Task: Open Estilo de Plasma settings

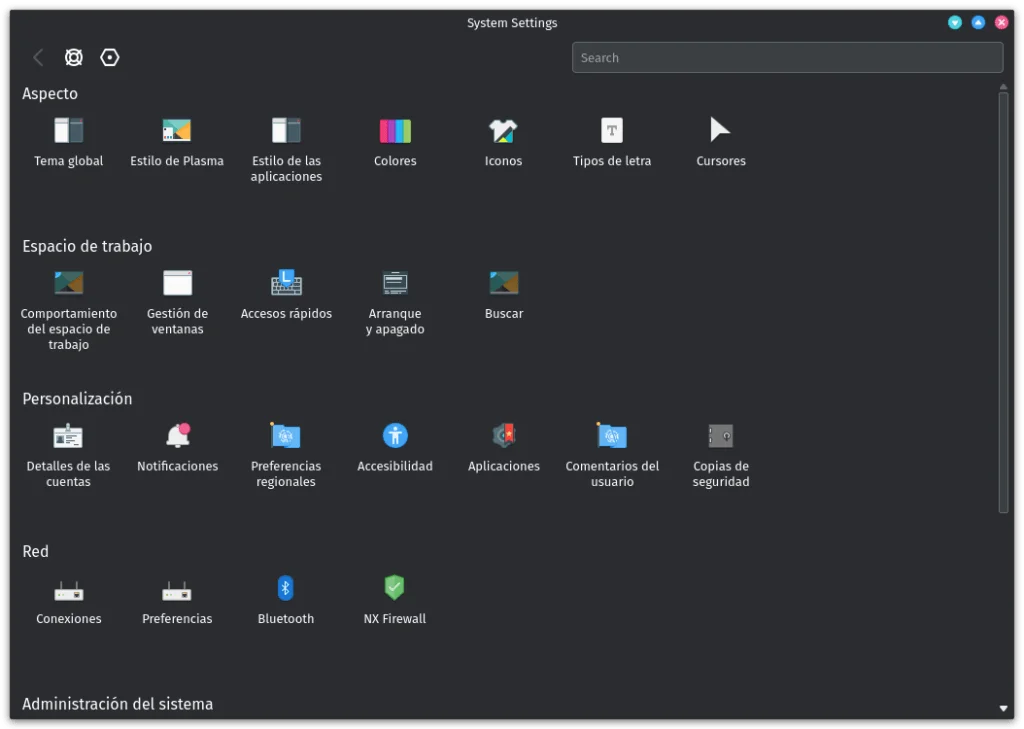Action: coord(177,142)
